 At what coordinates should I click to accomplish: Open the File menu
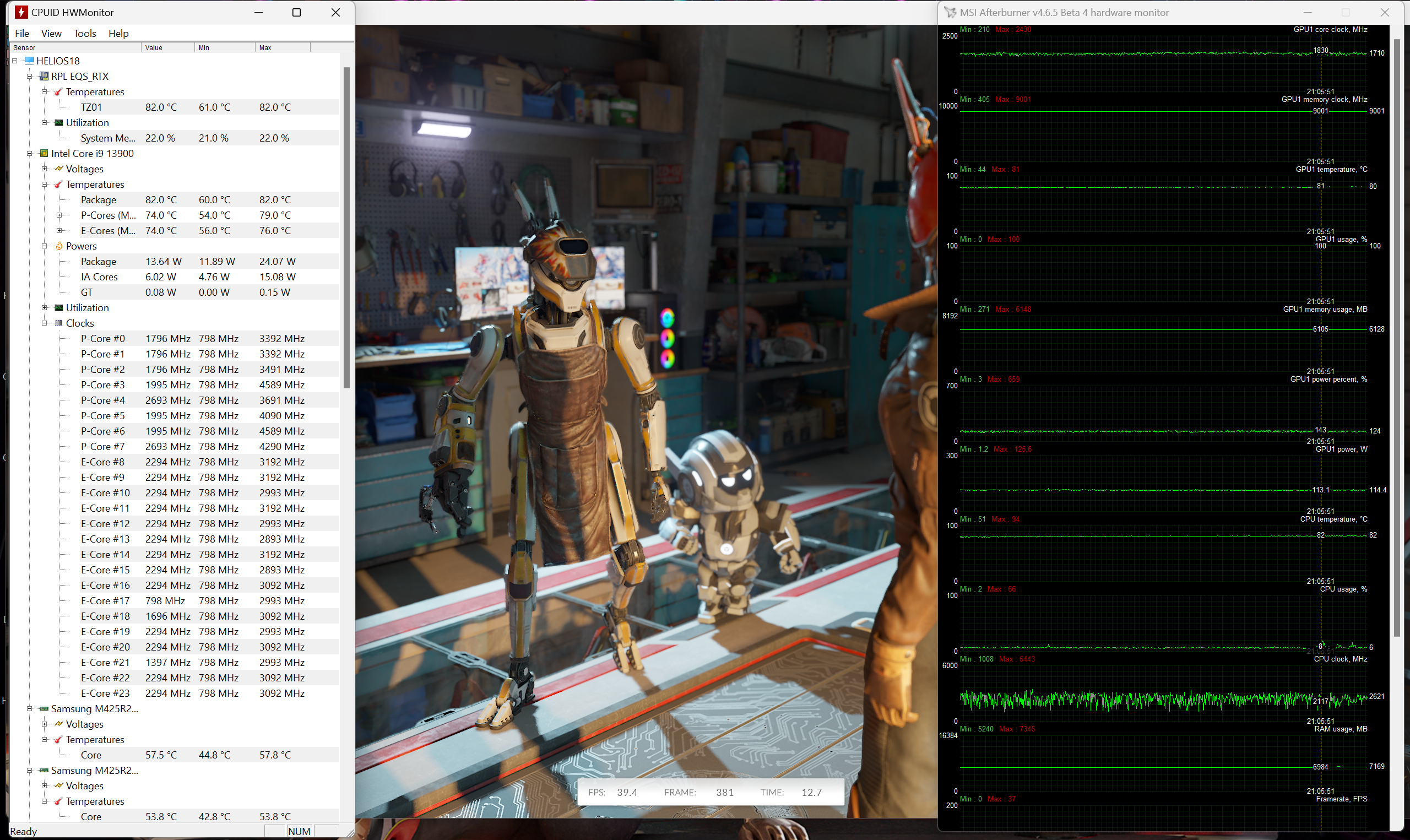pyautogui.click(x=22, y=34)
